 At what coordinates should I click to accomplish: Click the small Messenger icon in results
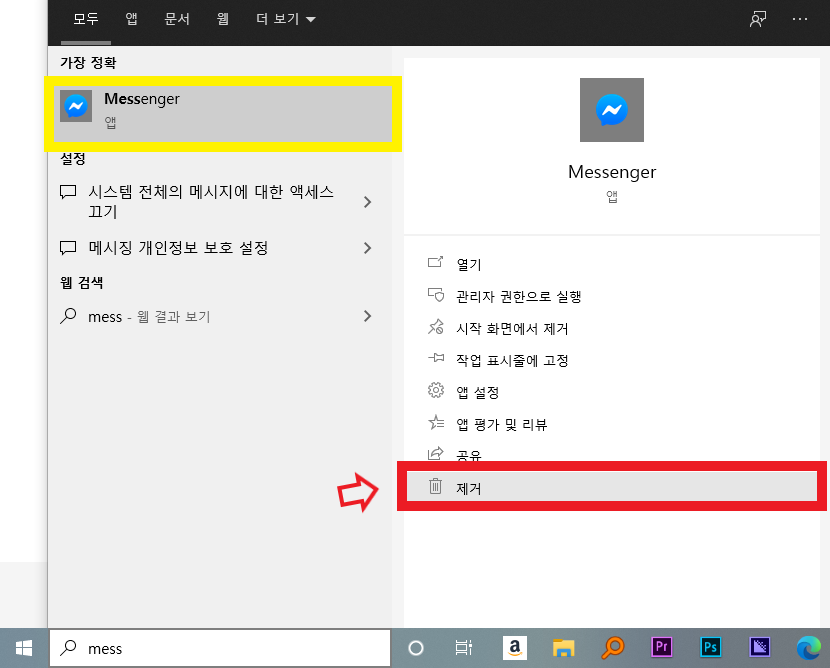point(76,106)
